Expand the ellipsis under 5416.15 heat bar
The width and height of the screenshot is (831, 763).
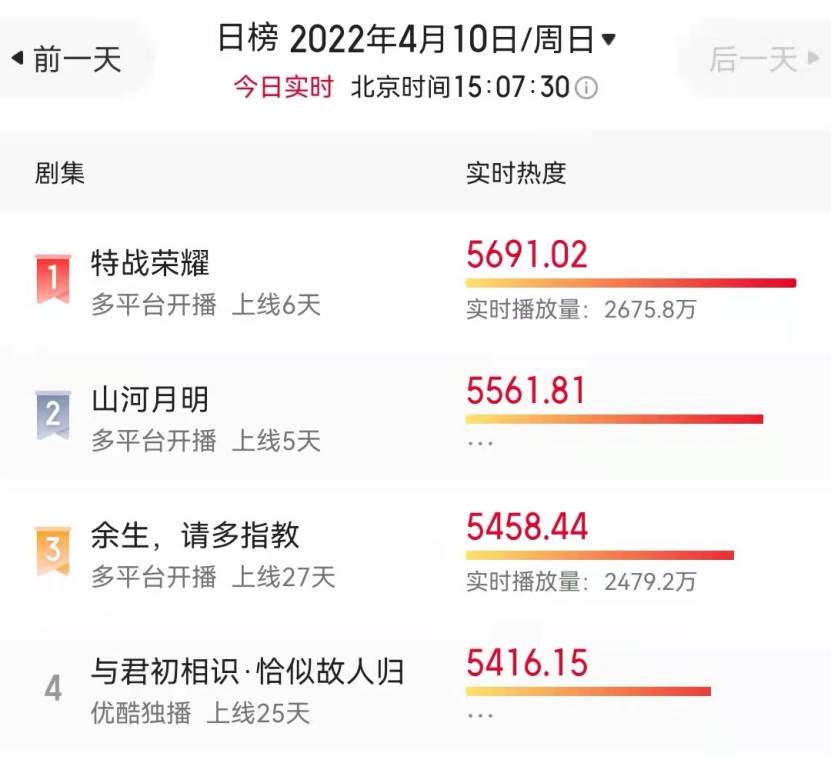point(480,715)
